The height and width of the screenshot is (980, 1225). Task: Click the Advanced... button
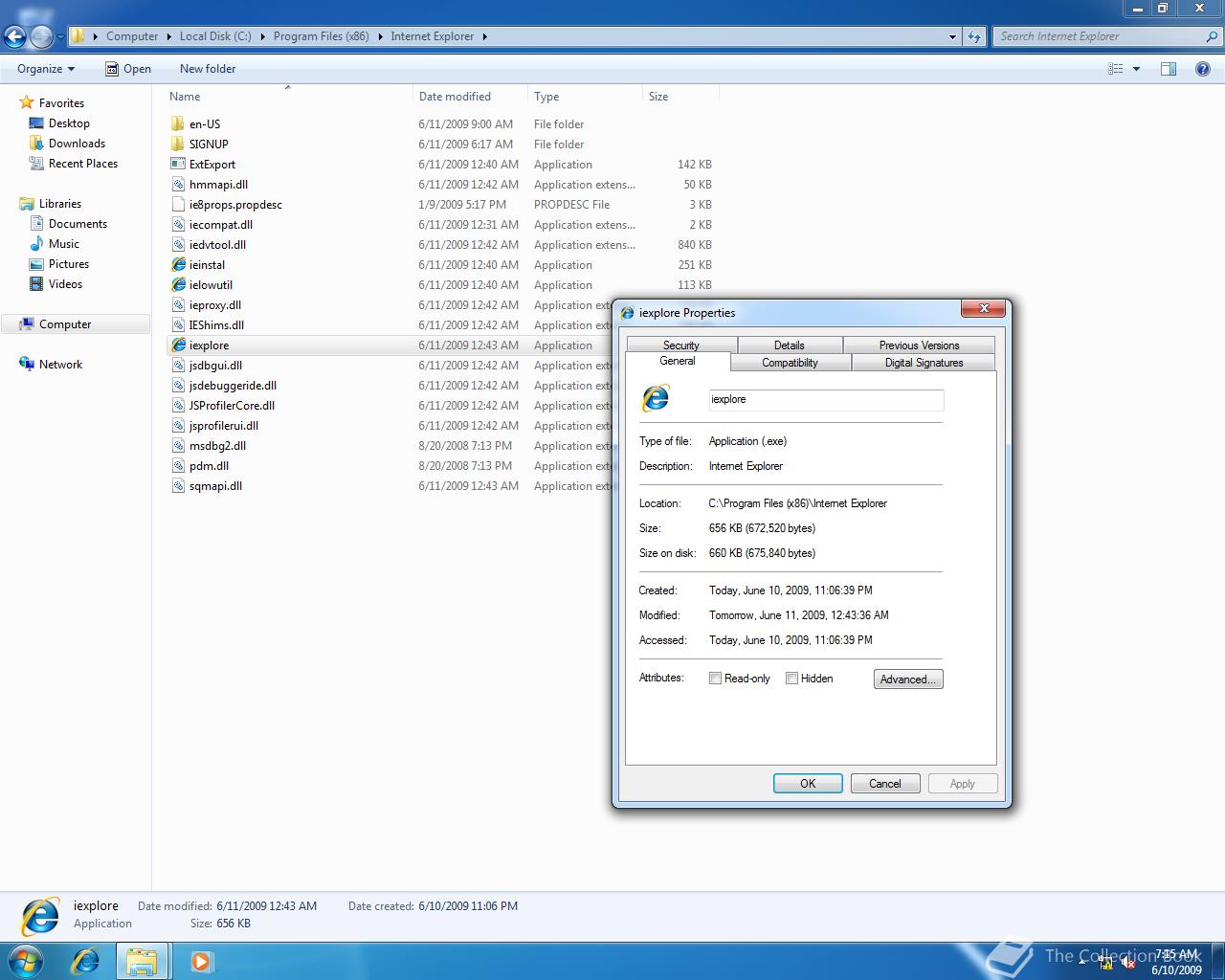pos(908,679)
